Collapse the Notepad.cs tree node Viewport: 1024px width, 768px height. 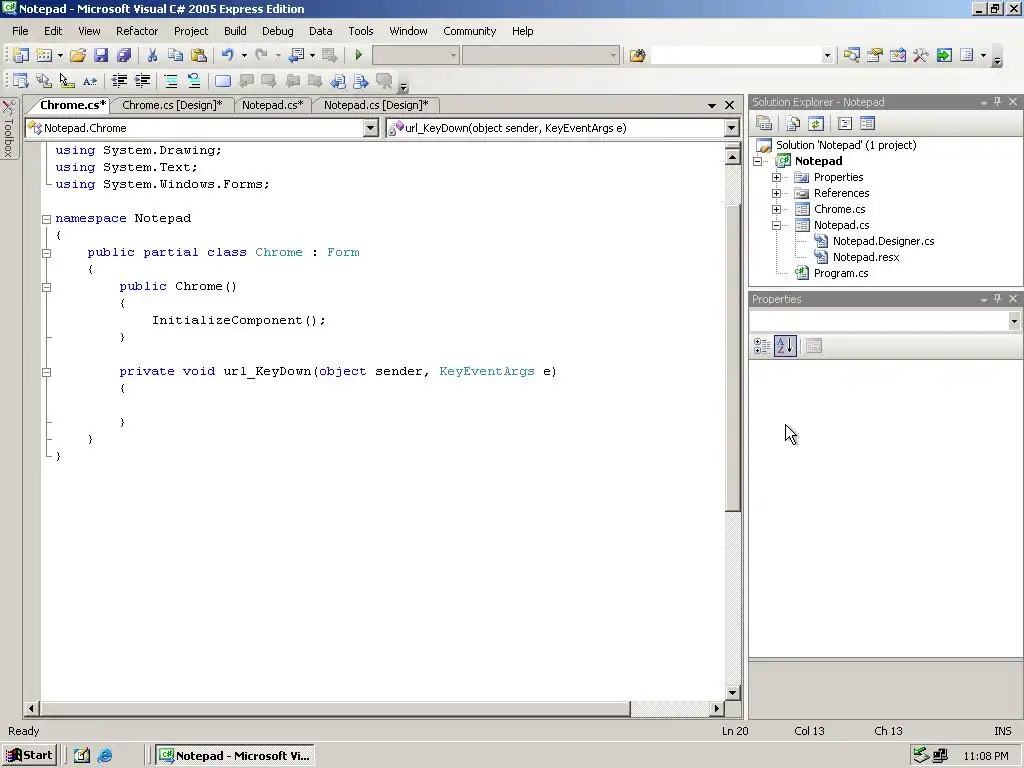(776, 225)
